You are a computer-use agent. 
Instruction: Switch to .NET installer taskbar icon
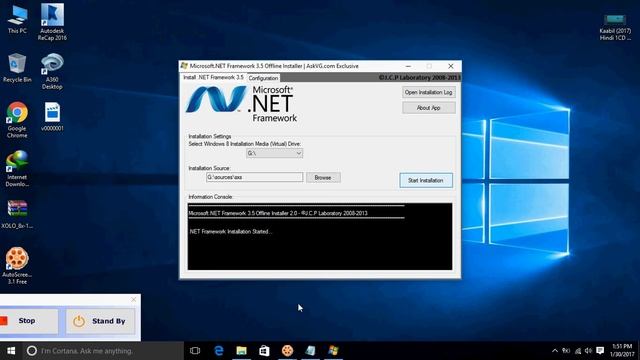tap(333, 351)
